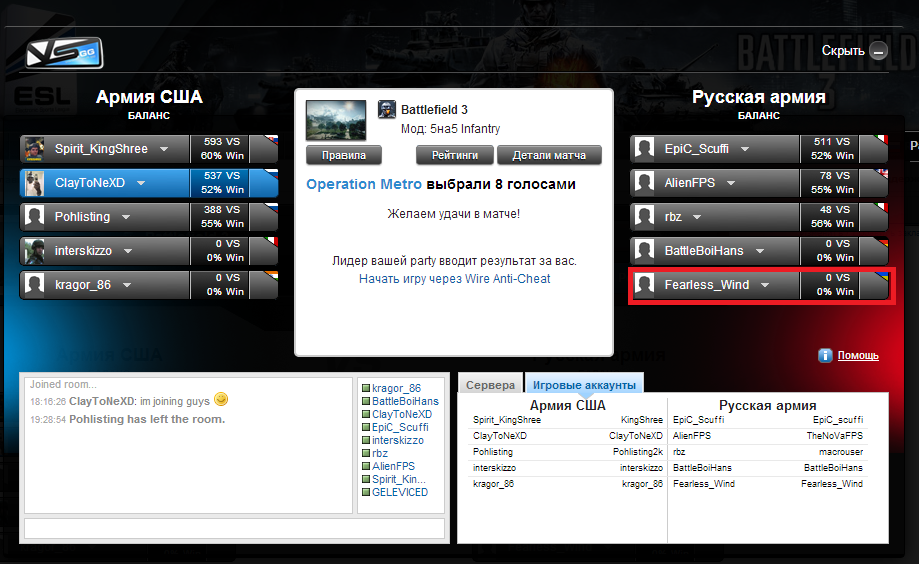Image resolution: width=919 pixels, height=564 pixels.
Task: Click the Operation Metro map thumbnail
Action: click(x=336, y=120)
